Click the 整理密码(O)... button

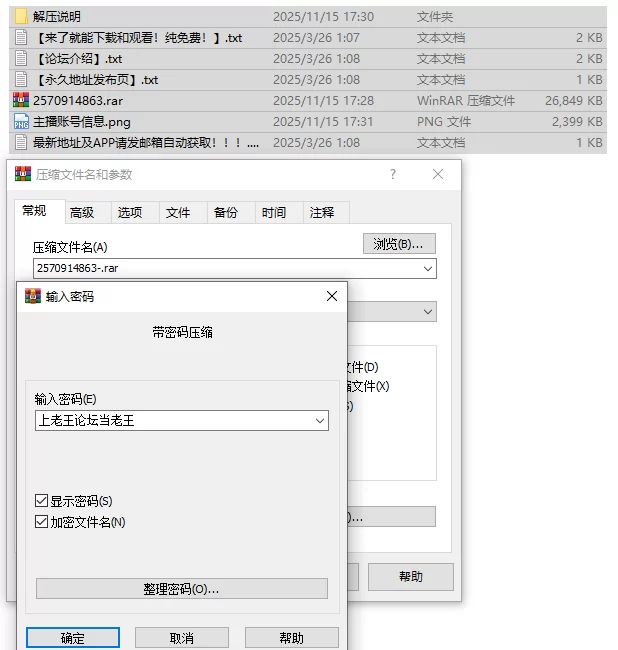182,589
